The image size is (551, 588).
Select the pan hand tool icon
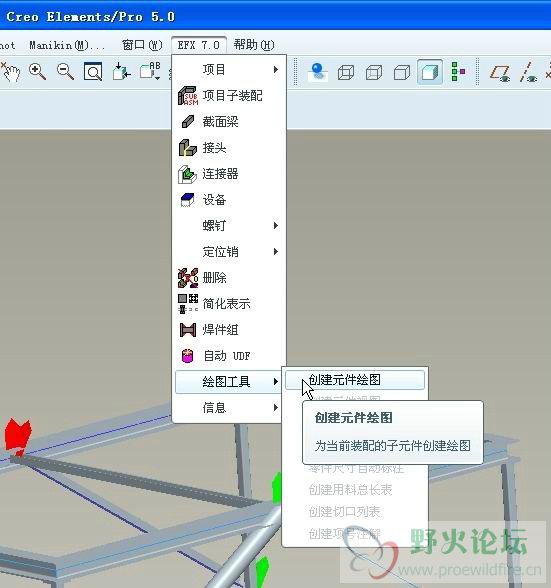(x=11, y=72)
